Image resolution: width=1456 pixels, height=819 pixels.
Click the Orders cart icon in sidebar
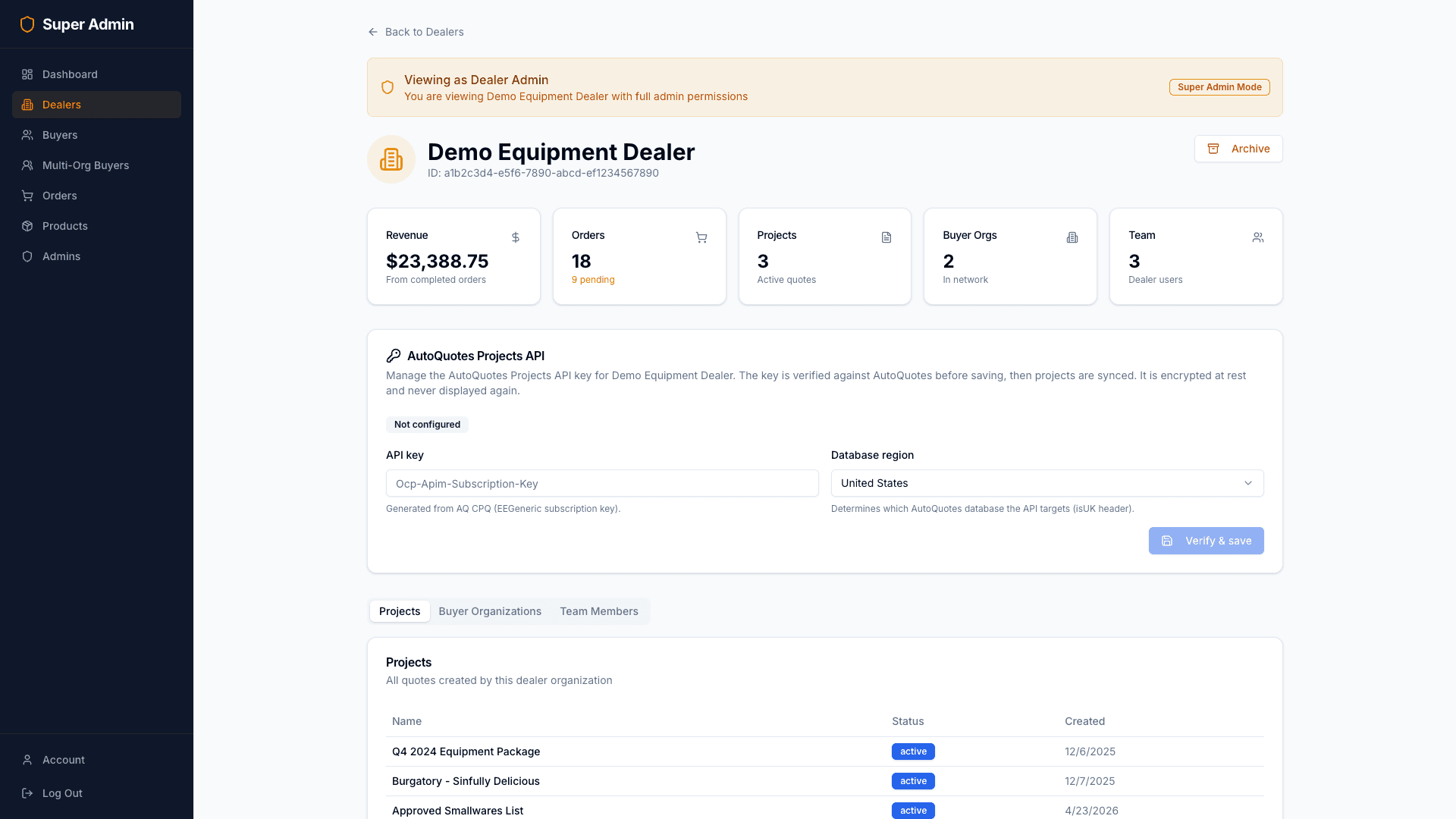[x=27, y=196]
